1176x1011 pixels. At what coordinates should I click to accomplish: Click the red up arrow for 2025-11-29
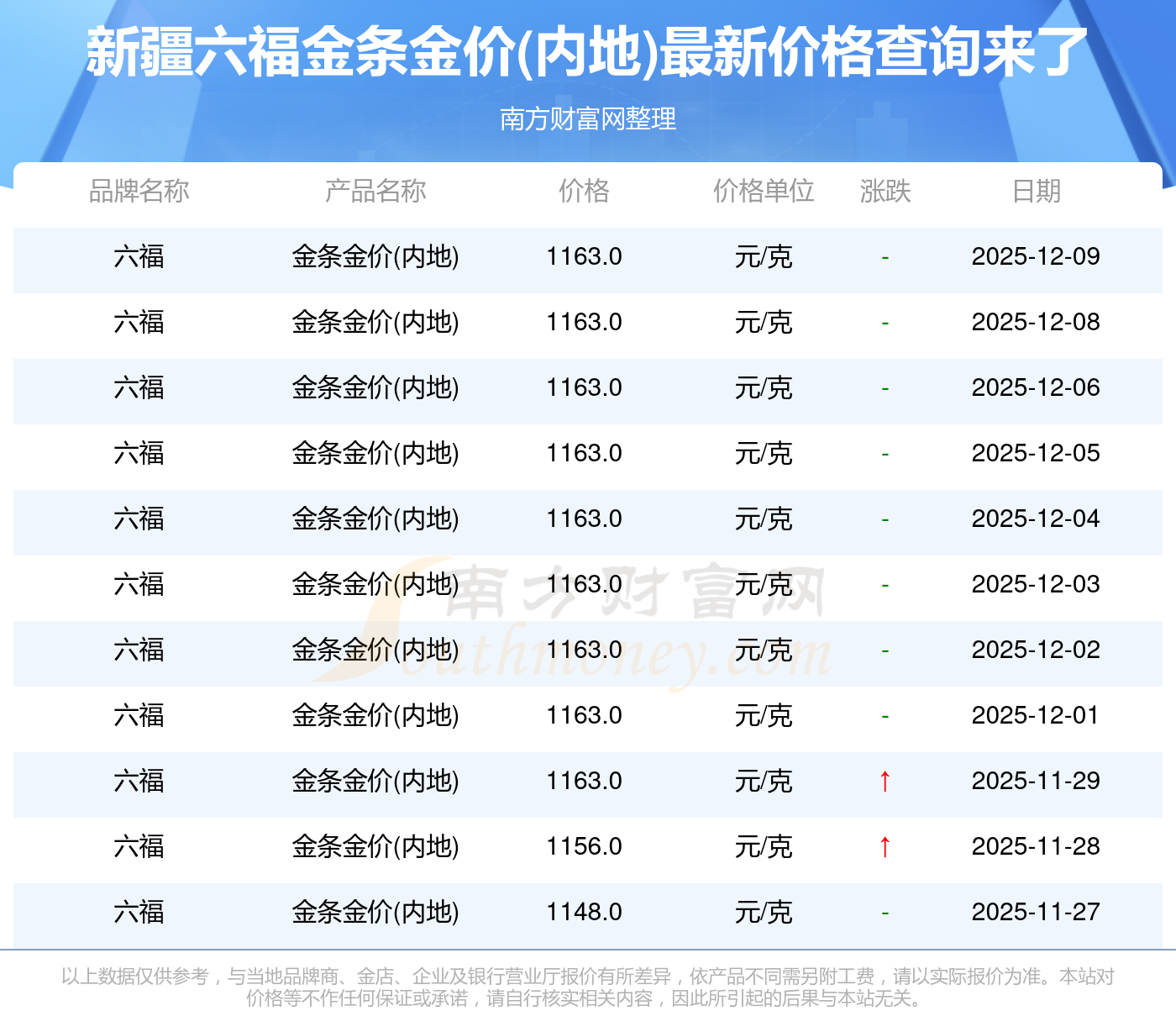[x=885, y=782]
